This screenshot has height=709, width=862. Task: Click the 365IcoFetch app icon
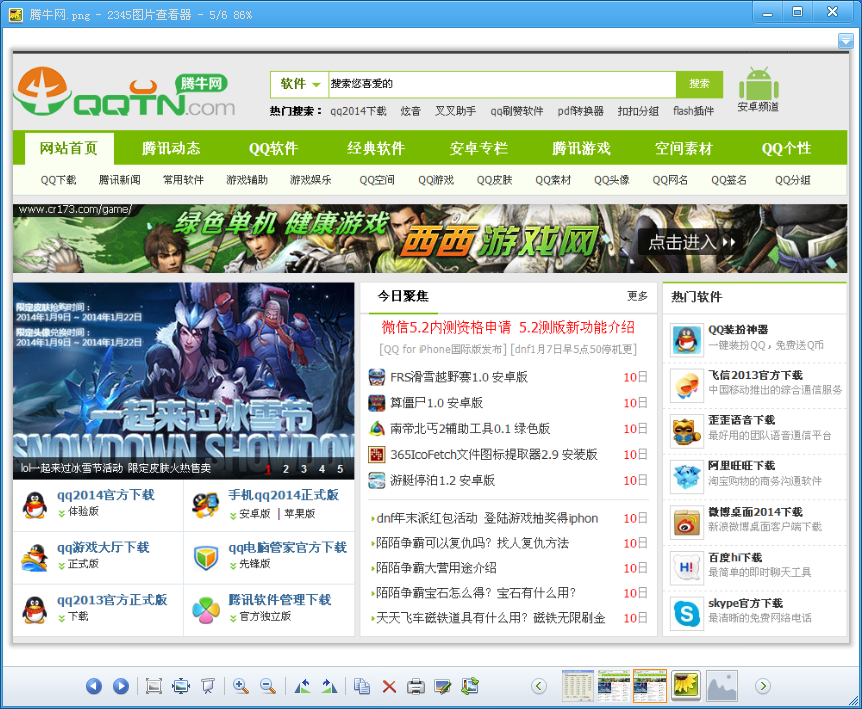(x=377, y=455)
